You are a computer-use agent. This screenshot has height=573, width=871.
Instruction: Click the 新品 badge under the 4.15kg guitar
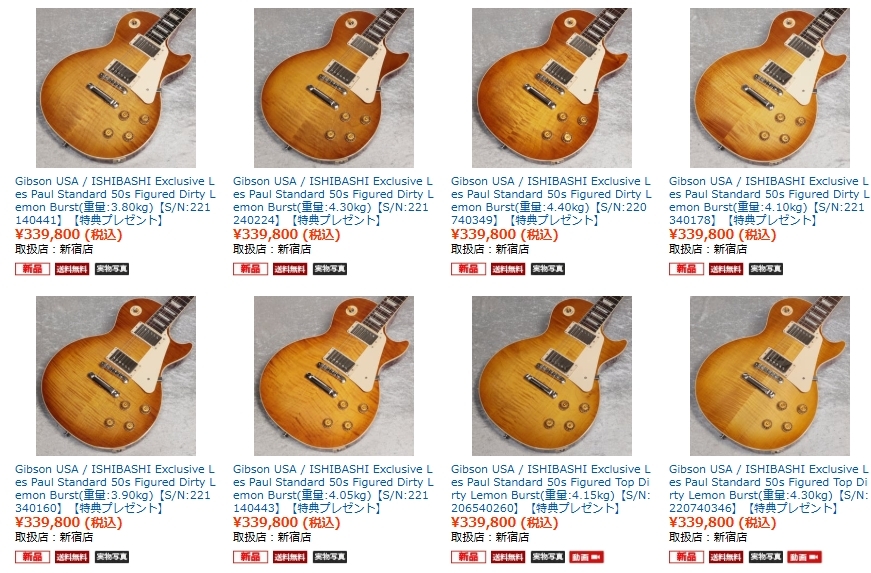pos(468,557)
